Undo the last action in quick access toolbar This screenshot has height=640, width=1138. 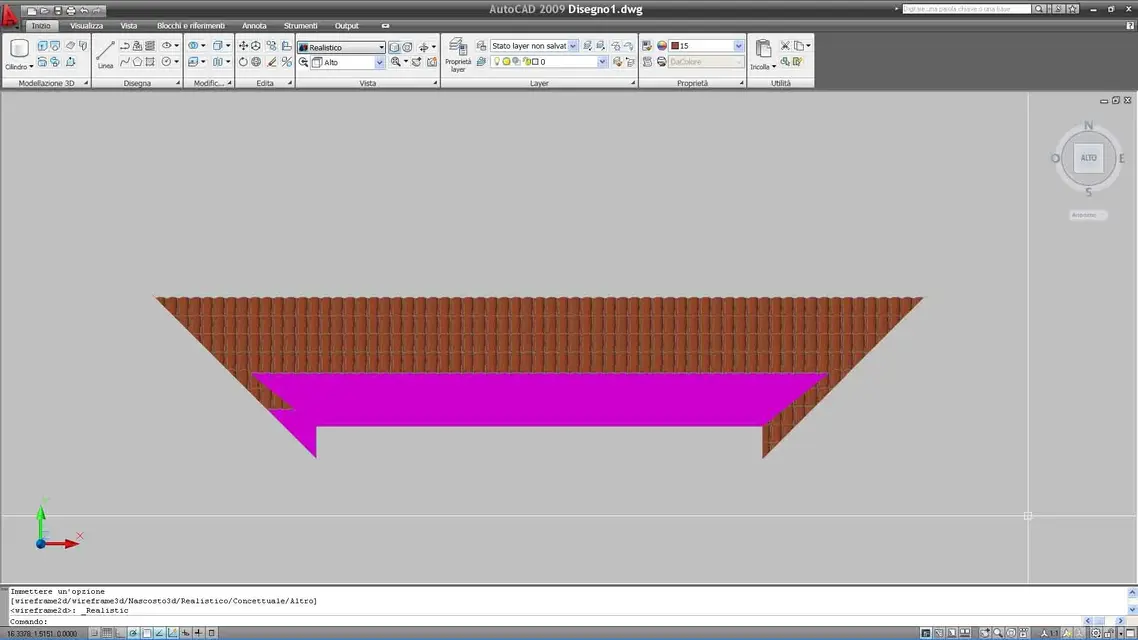pyautogui.click(x=84, y=10)
